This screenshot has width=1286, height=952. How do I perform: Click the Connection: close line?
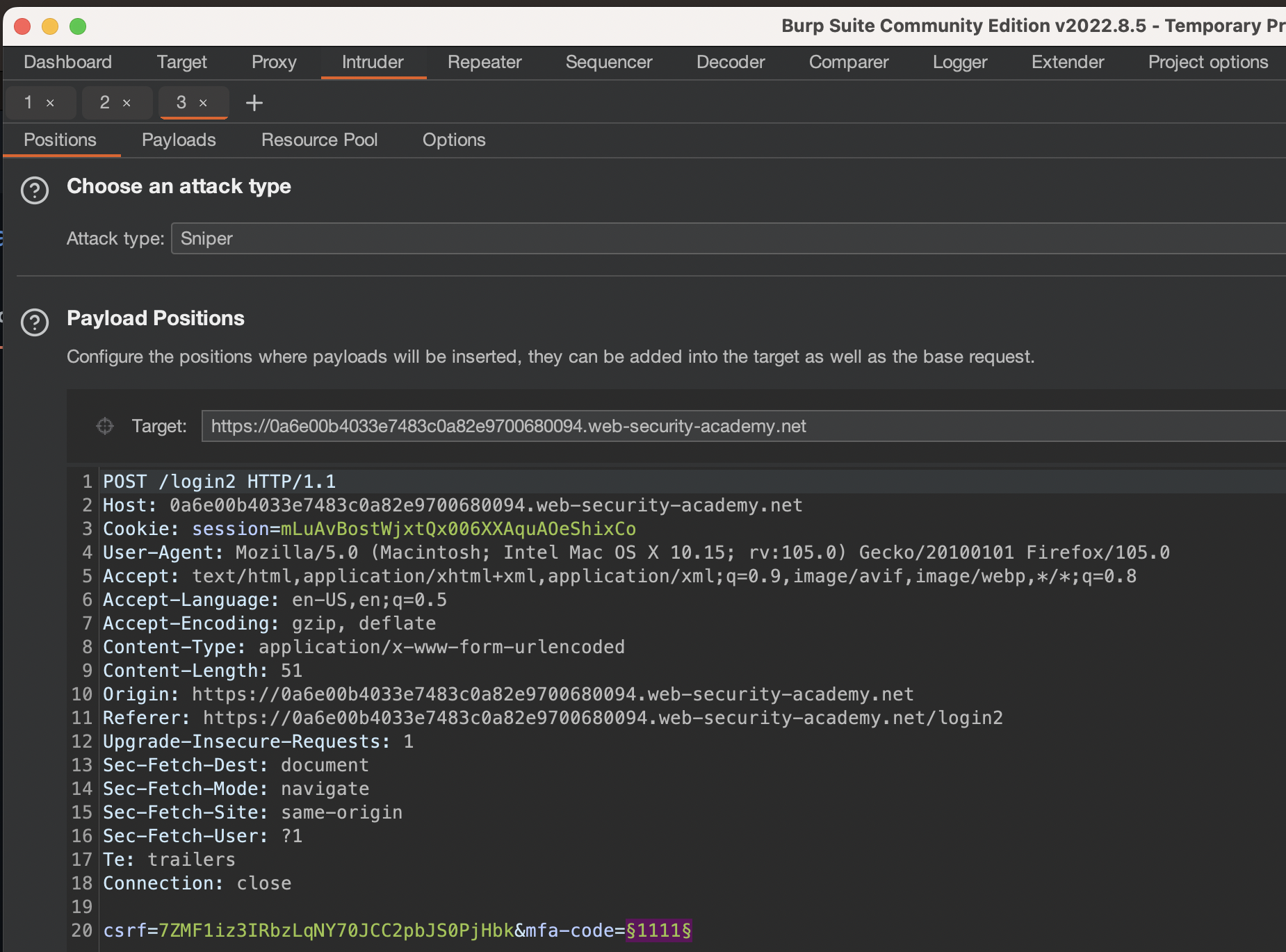point(197,883)
